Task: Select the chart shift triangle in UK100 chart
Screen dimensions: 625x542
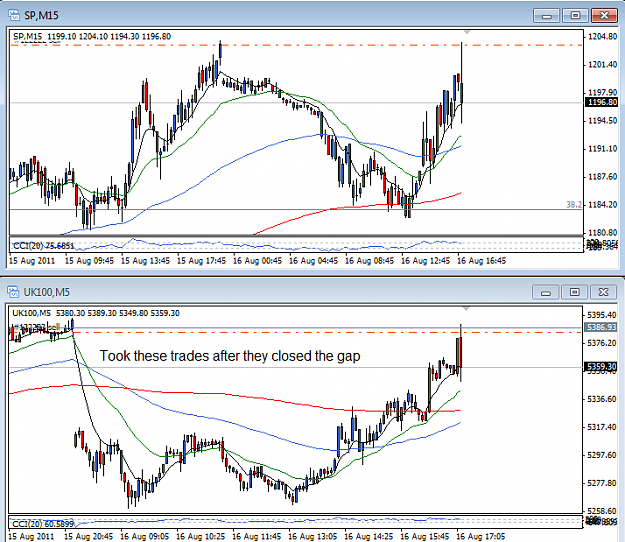Action: (x=466, y=309)
